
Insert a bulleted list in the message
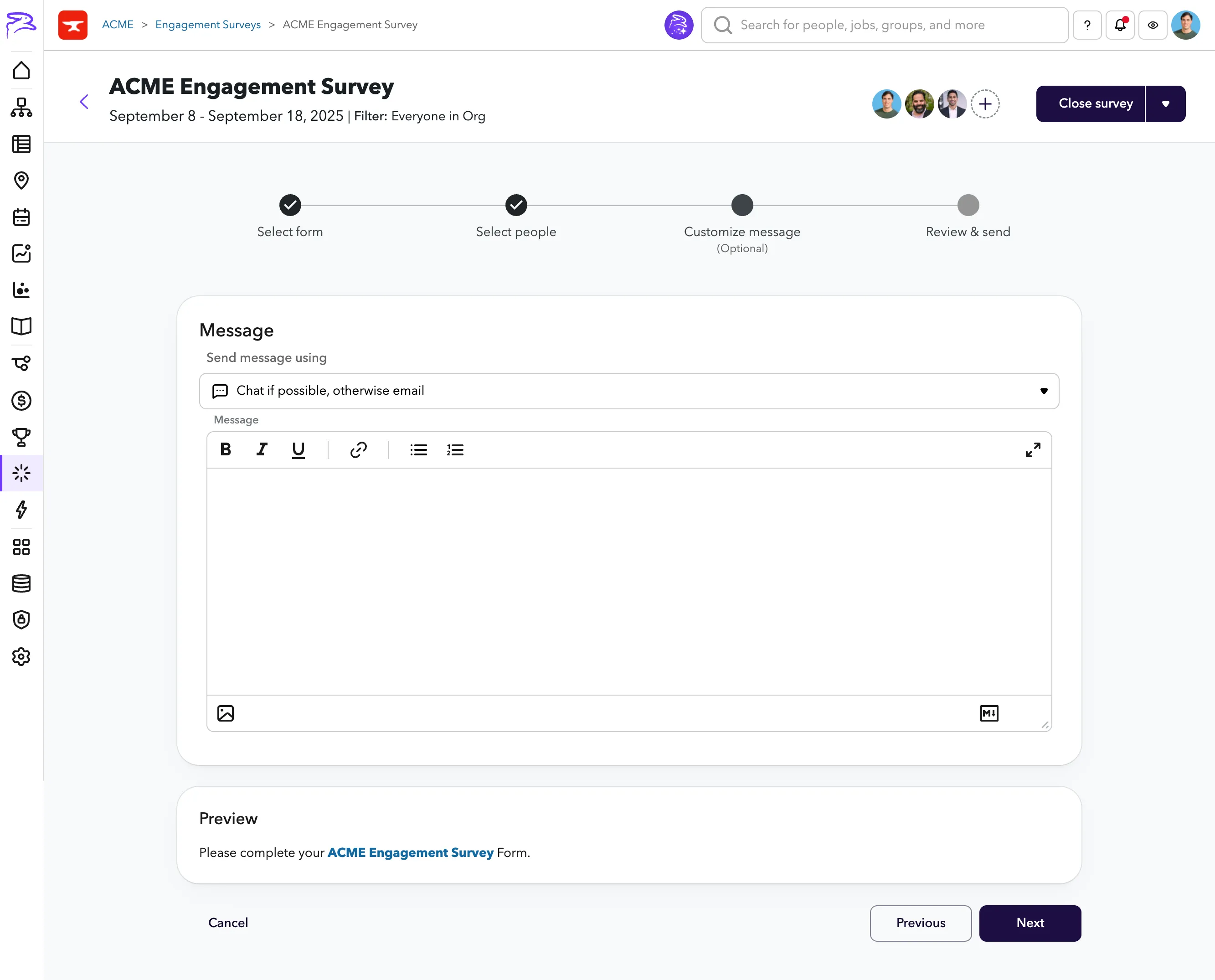(419, 449)
